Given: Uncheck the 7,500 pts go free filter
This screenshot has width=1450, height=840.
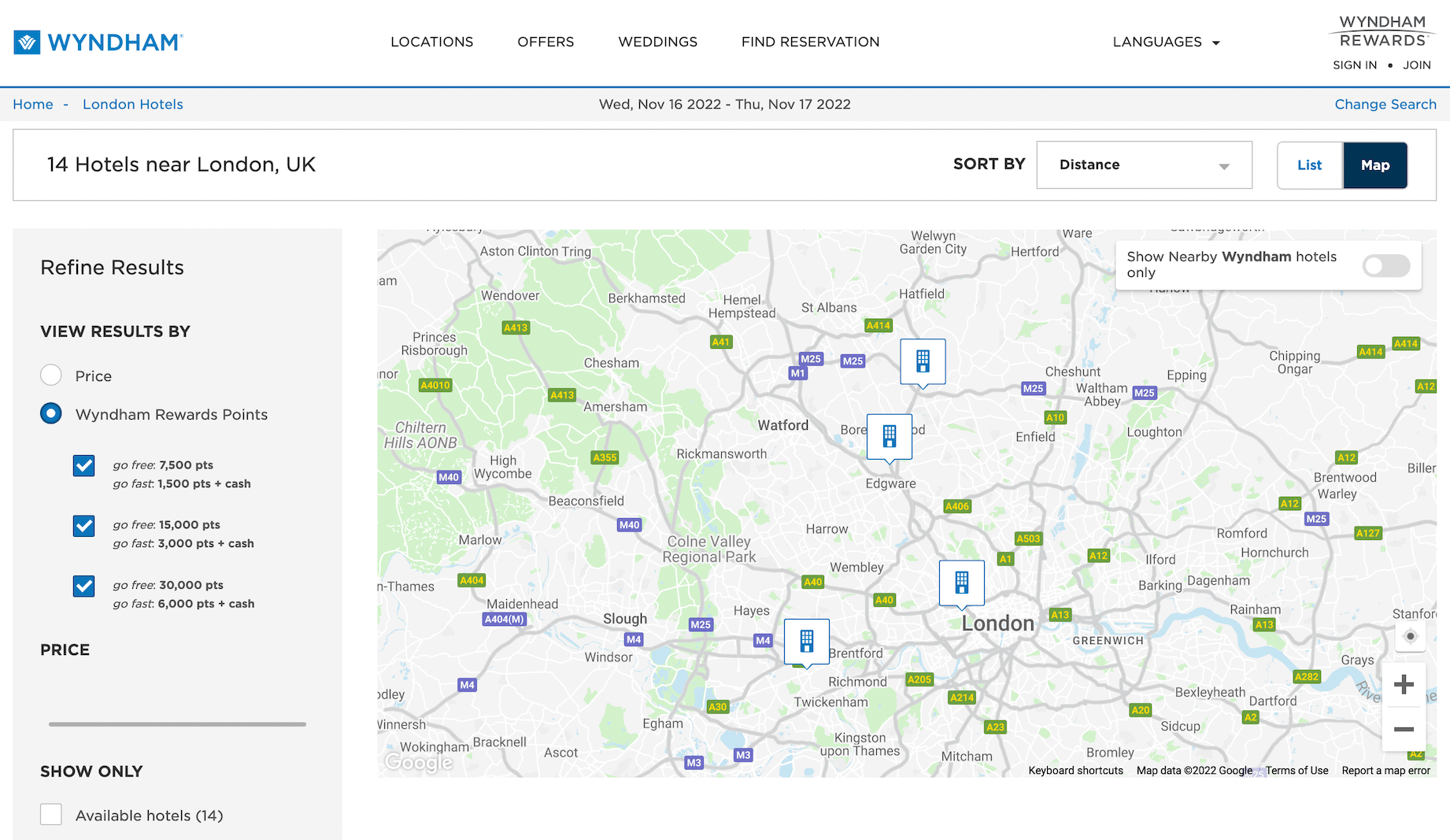Looking at the screenshot, I should click(84, 465).
